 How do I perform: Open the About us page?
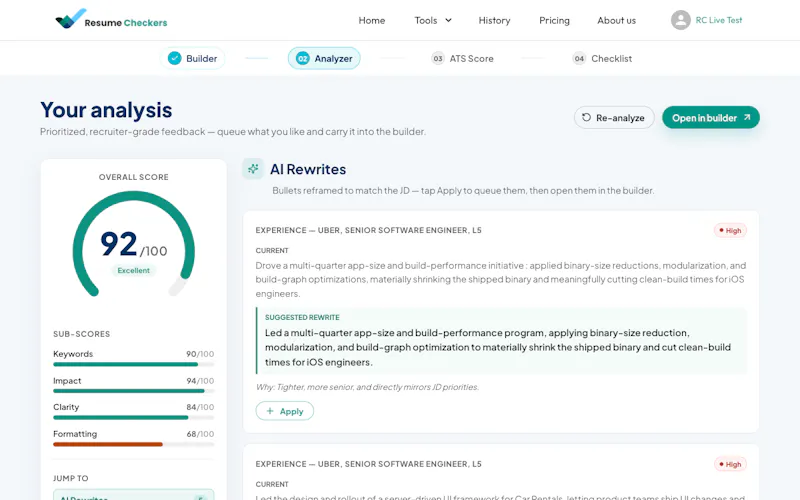click(616, 20)
